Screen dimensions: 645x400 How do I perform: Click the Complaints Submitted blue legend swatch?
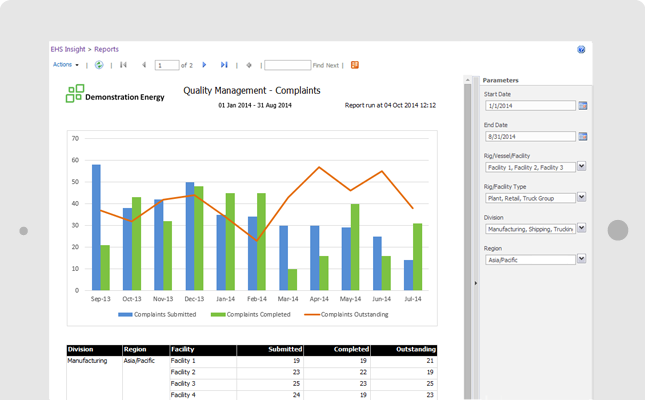125,314
